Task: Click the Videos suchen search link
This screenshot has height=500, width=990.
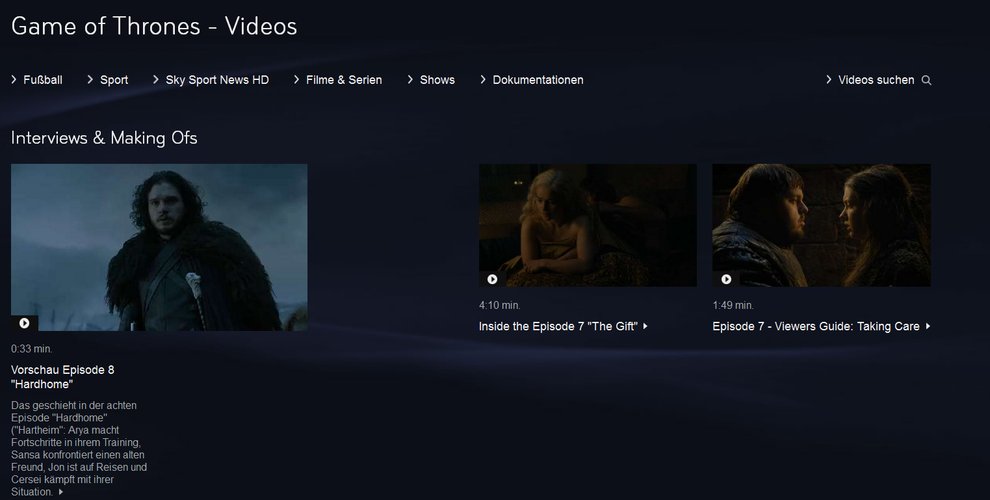Action: click(x=876, y=80)
